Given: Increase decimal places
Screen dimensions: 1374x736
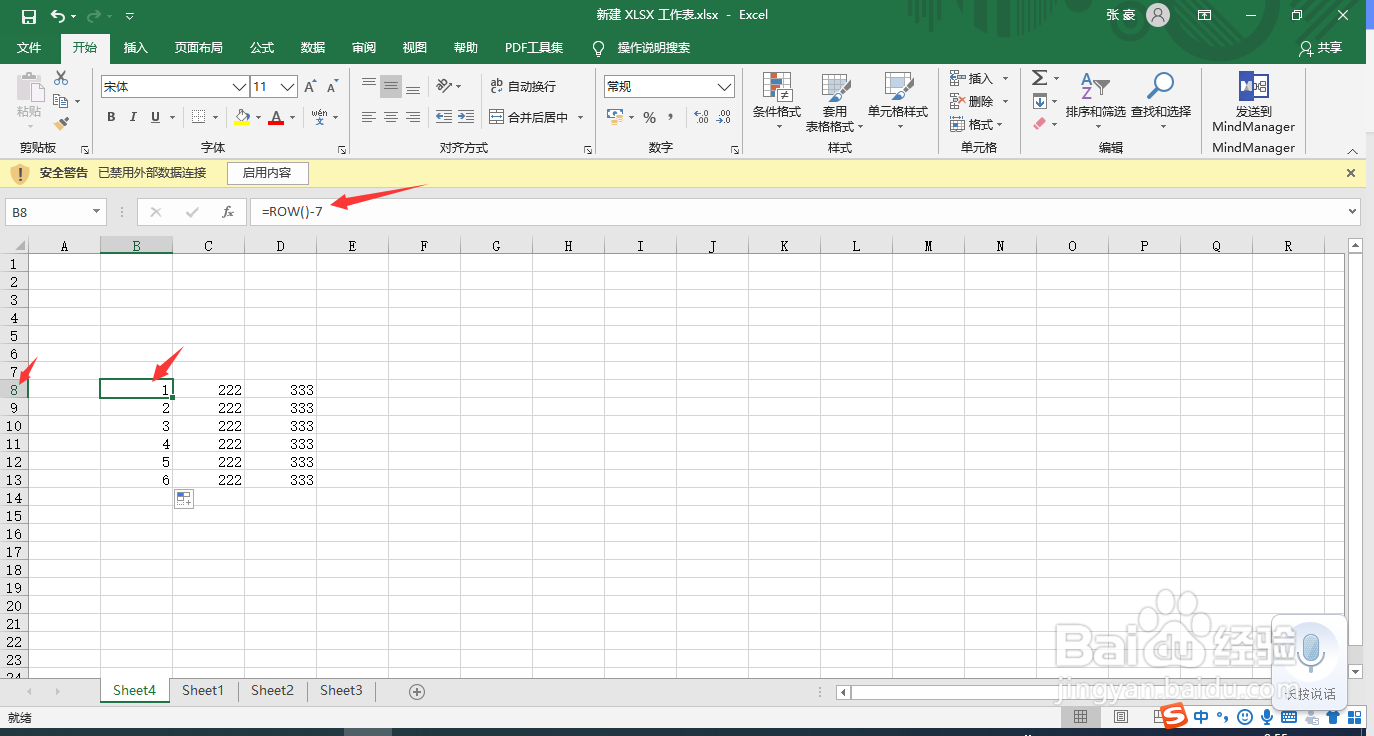Looking at the screenshot, I should [701, 118].
